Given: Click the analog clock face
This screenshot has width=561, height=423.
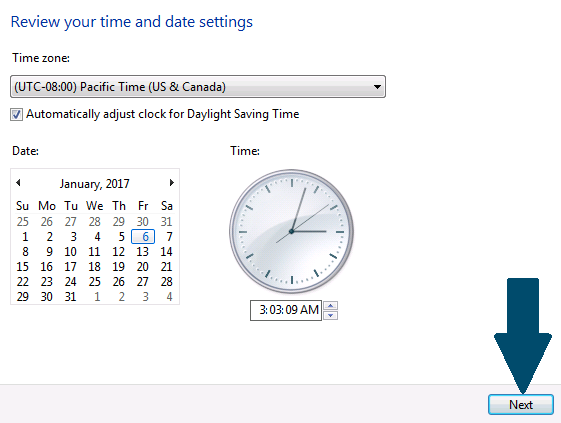Looking at the screenshot, I should pos(292,232).
